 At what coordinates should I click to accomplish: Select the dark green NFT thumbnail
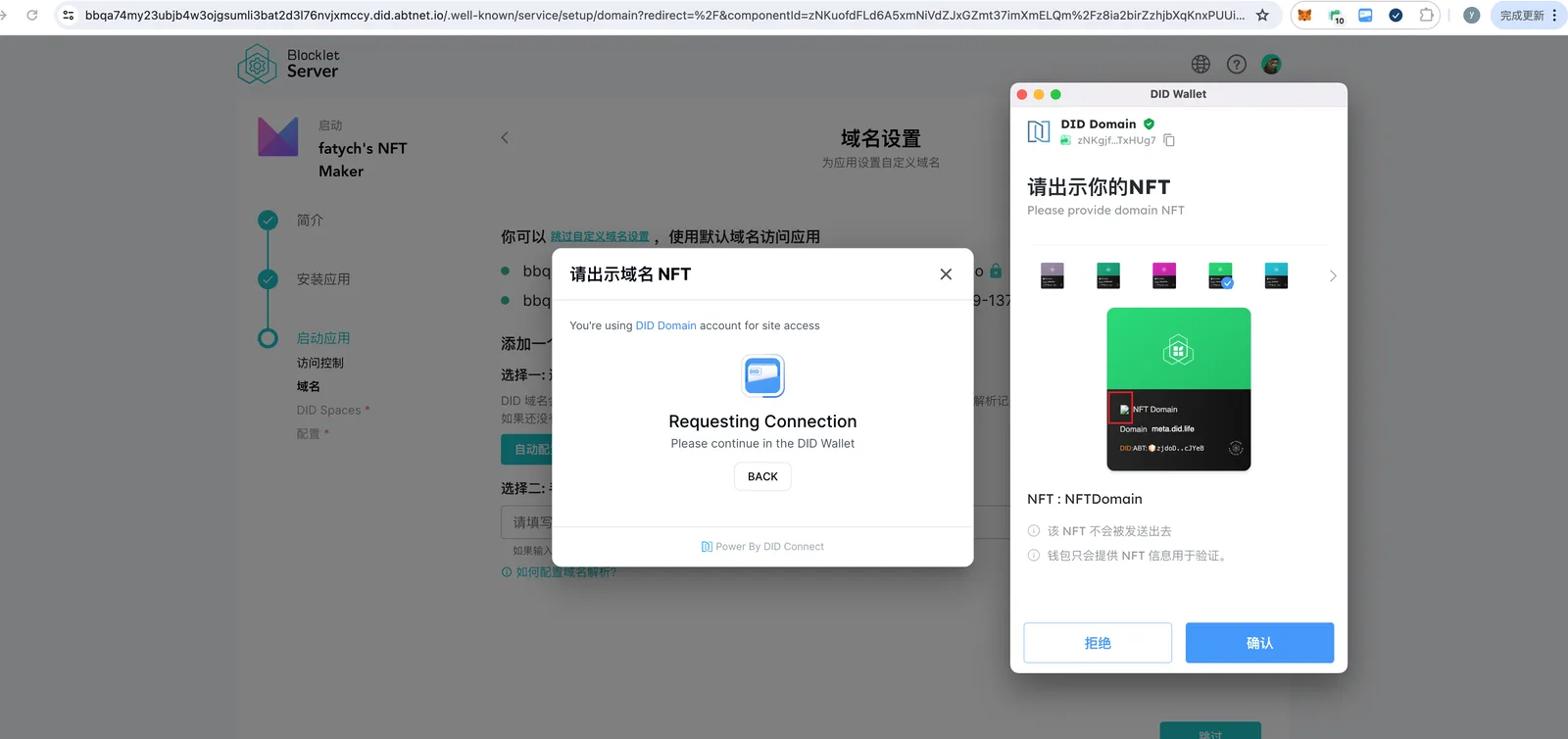[1108, 275]
